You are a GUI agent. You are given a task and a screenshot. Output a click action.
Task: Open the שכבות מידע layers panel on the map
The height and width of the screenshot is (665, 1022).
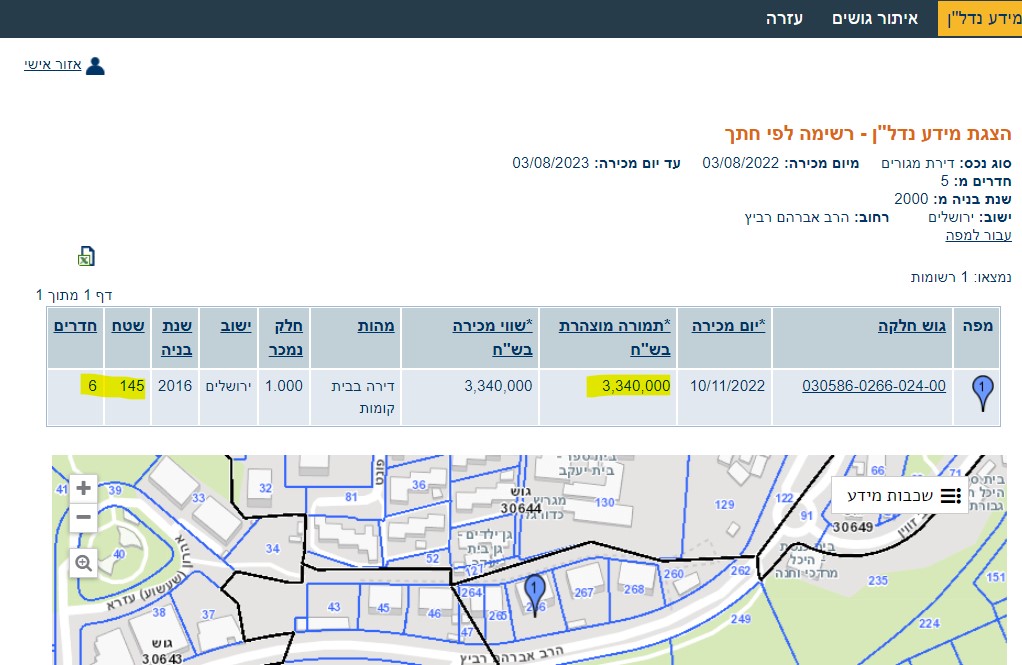tap(899, 495)
